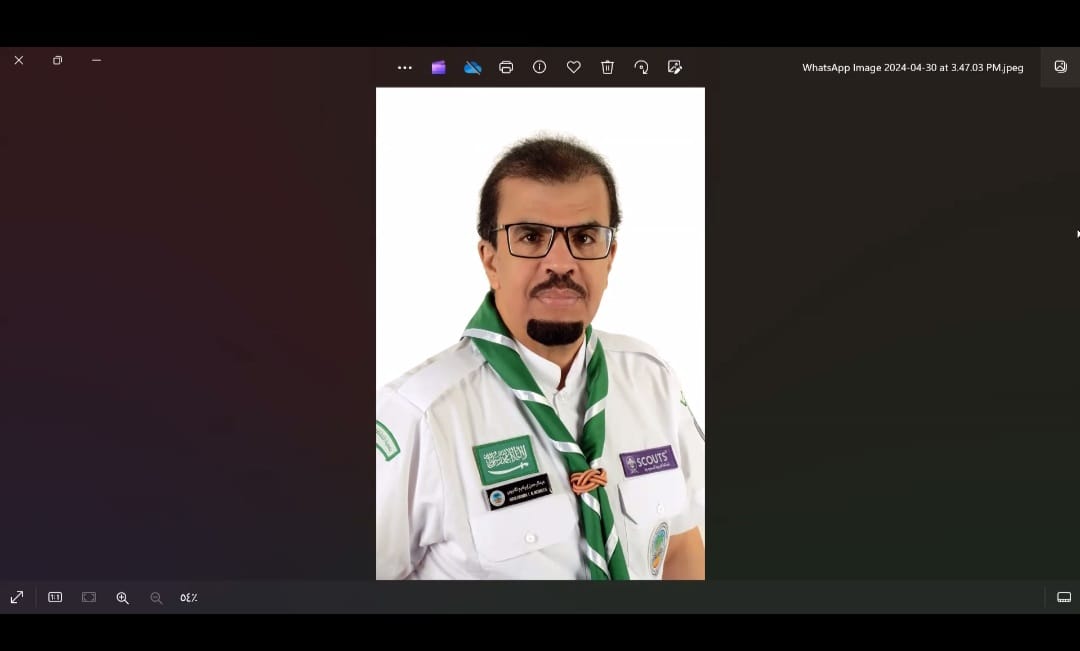Click the WhatsApp Image file name
Image resolution: width=1080 pixels, height=651 pixels.
click(x=912, y=68)
